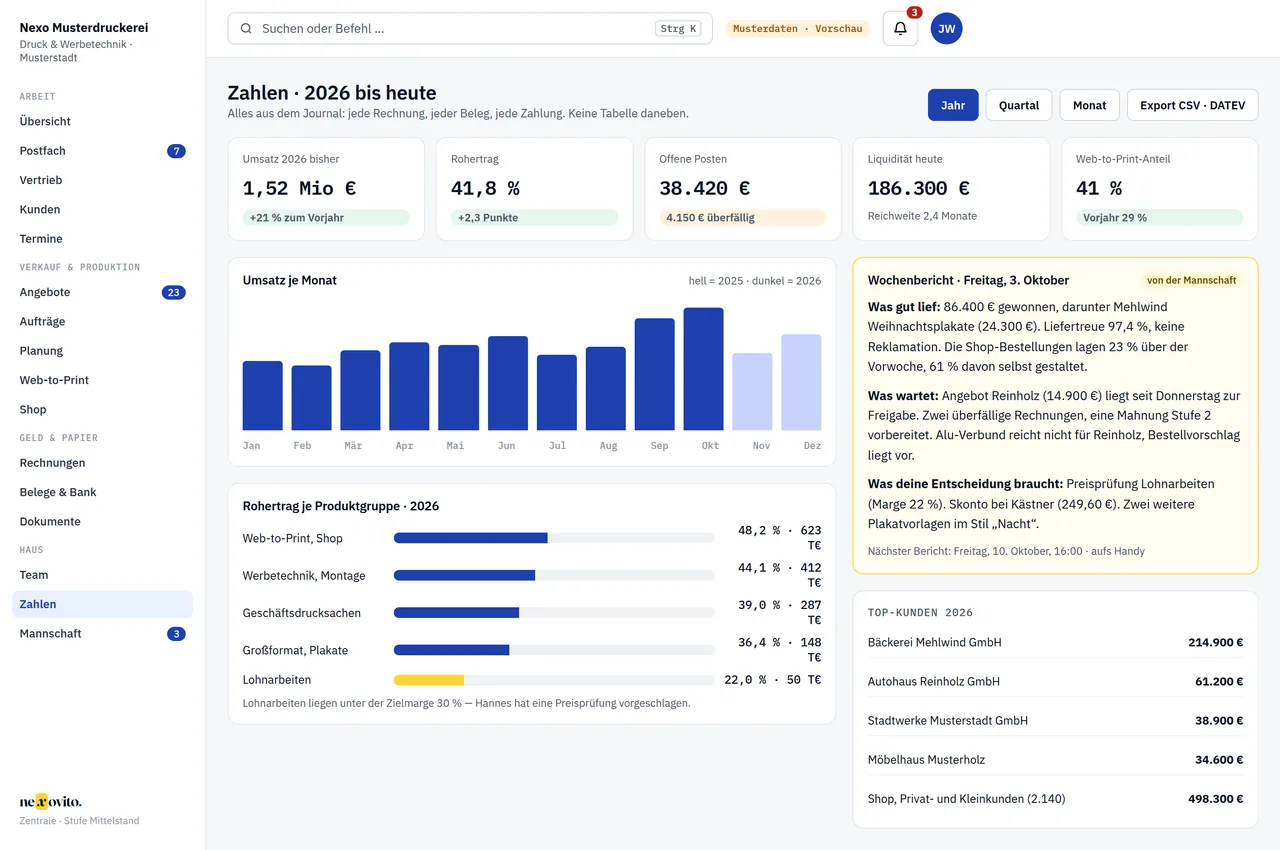Click the '4.150 € überfällig' pill
The height and width of the screenshot is (850, 1280).
pyautogui.click(x=743, y=217)
